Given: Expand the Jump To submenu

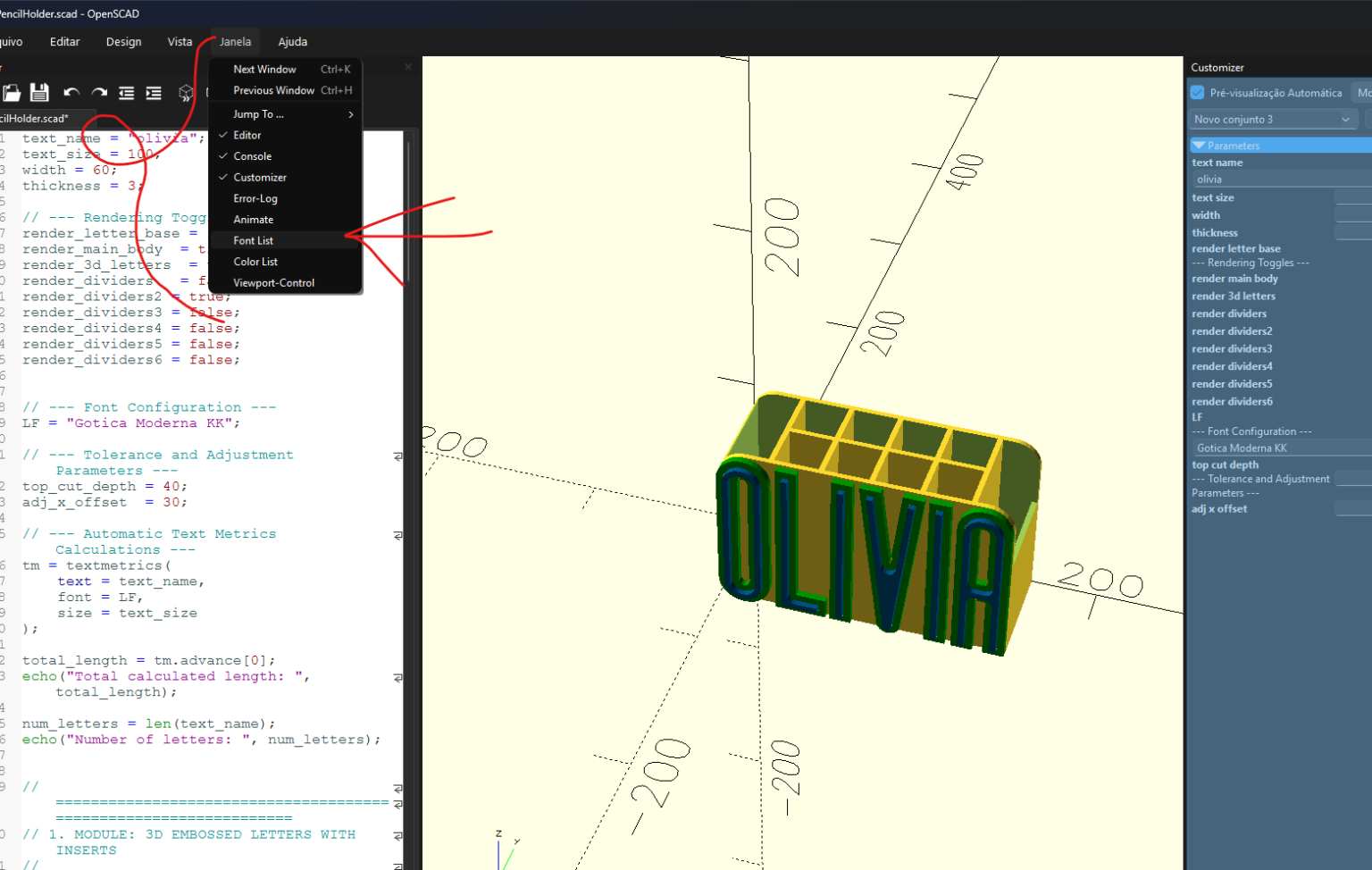Looking at the screenshot, I should pyautogui.click(x=286, y=114).
